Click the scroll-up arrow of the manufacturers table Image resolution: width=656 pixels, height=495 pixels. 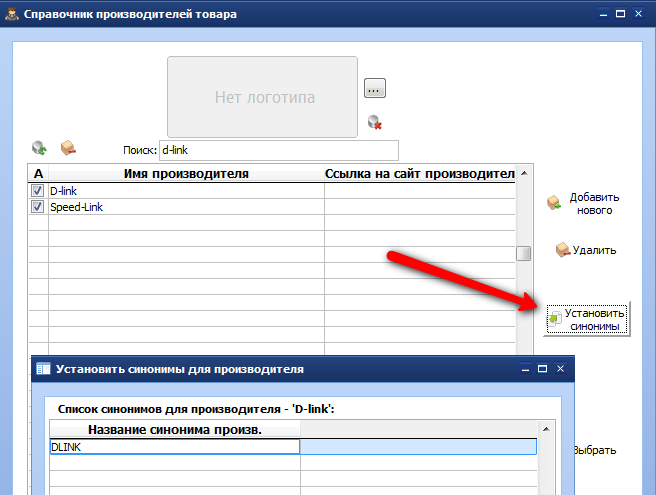[x=524, y=173]
